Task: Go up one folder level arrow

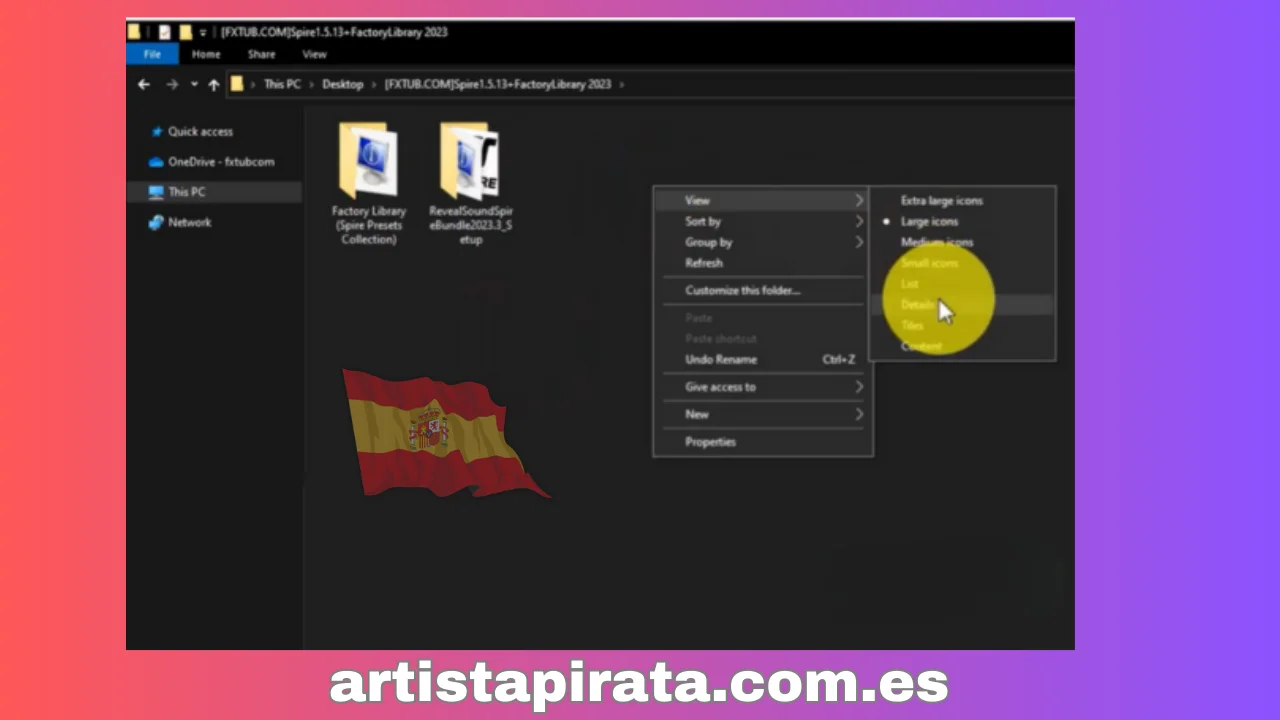Action: 213,85
